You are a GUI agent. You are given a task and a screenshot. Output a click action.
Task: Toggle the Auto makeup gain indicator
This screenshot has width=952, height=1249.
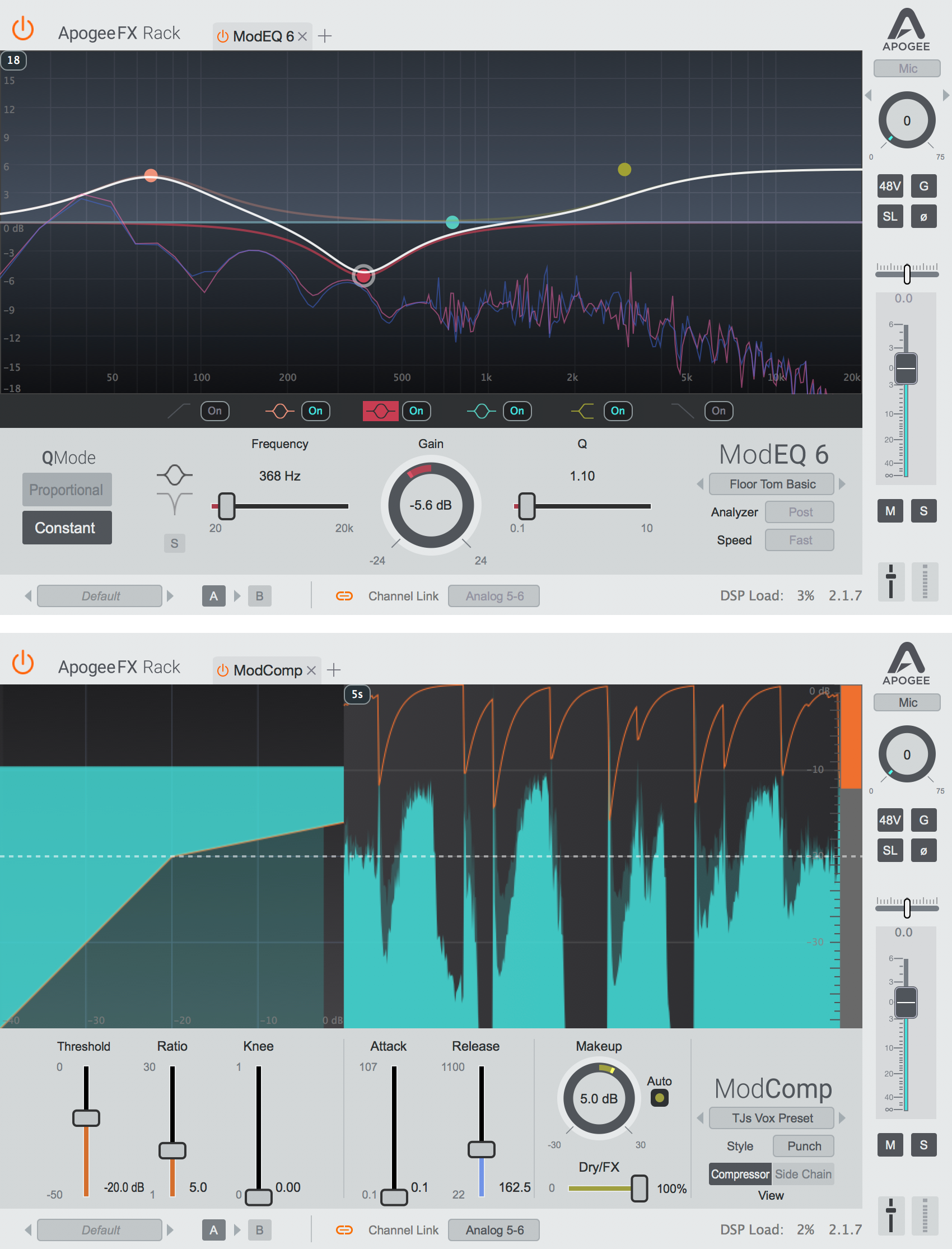(x=659, y=1098)
